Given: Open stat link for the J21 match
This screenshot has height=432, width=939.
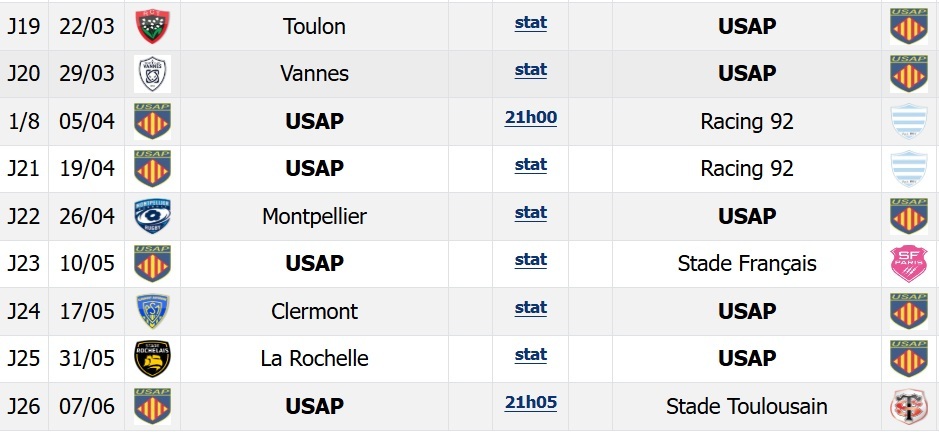Looking at the screenshot, I should click(x=530, y=165).
